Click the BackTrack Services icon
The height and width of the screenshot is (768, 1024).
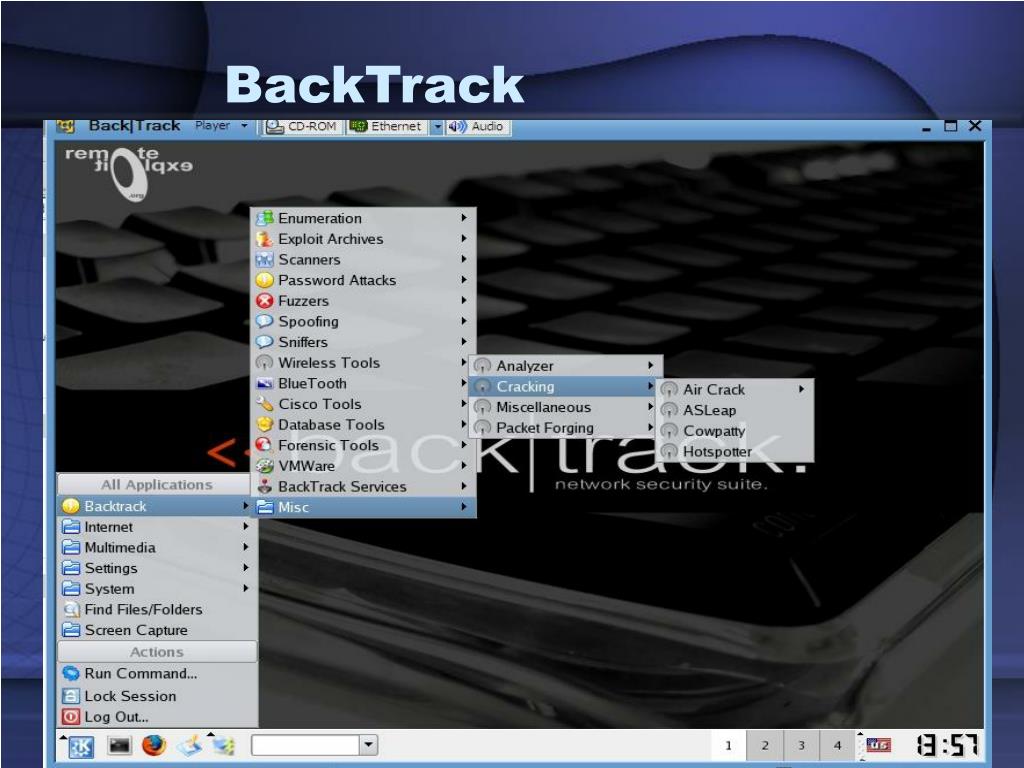tap(264, 487)
